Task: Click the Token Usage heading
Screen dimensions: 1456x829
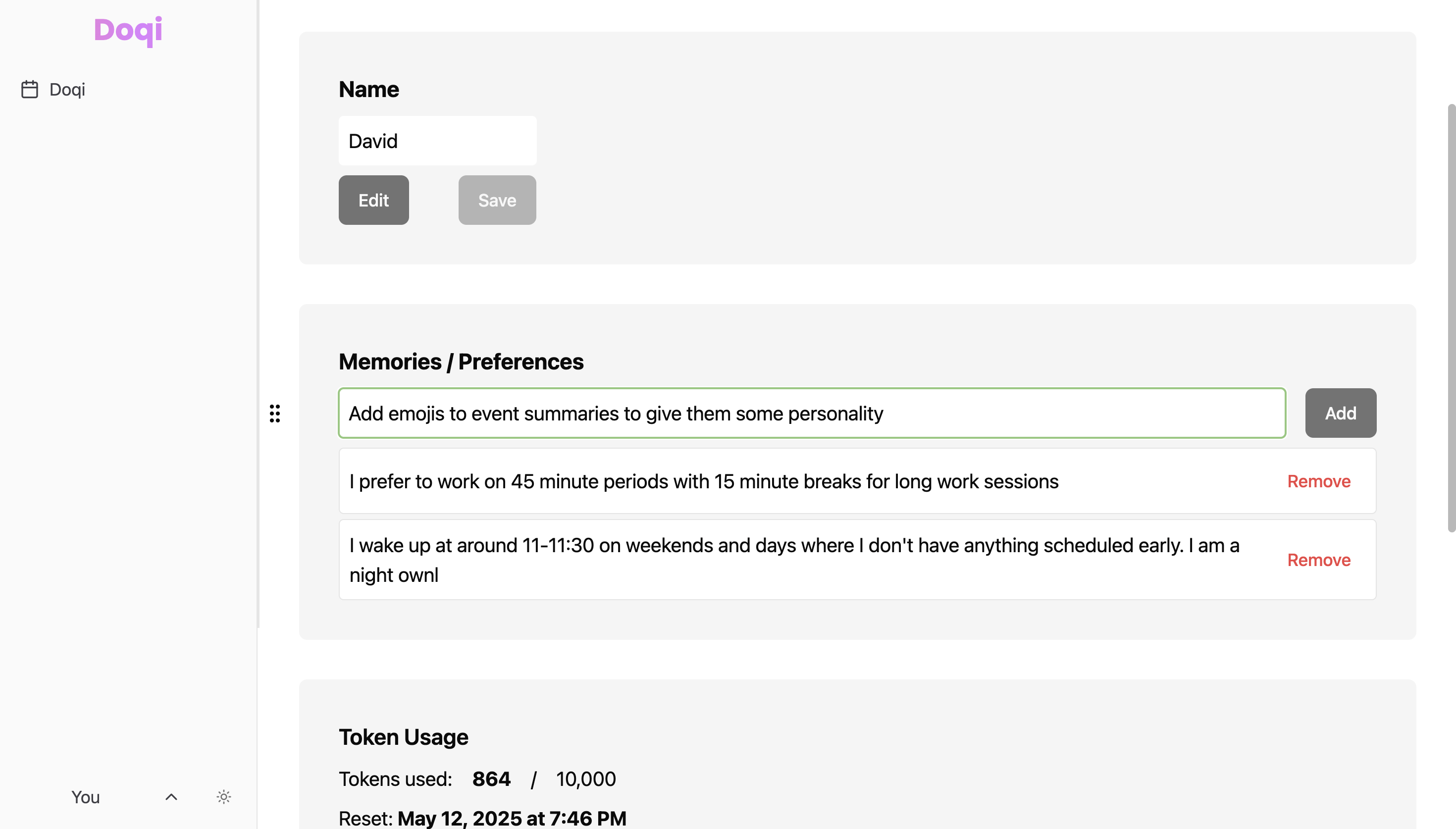Action: 404,737
